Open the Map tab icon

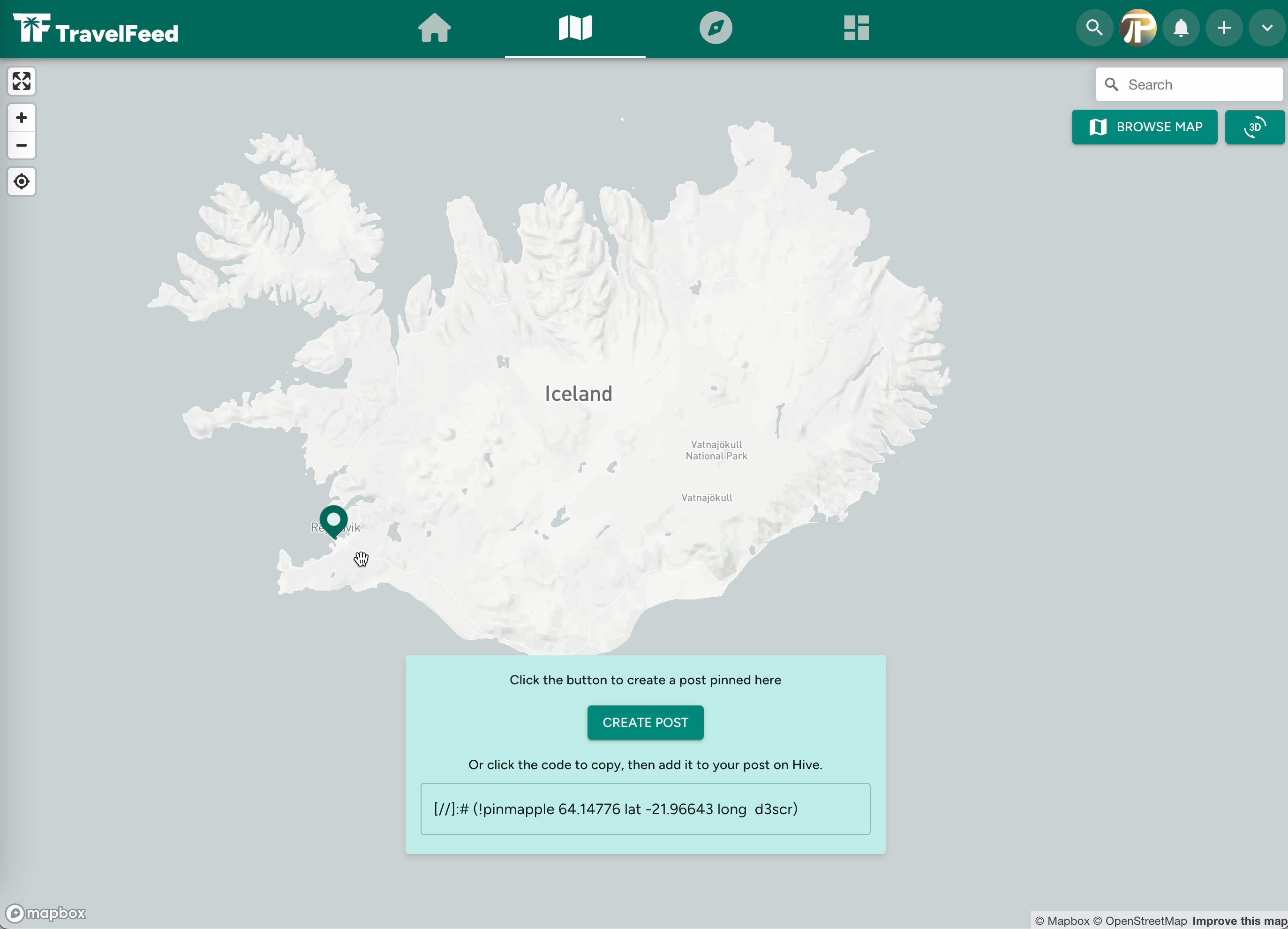tap(575, 28)
